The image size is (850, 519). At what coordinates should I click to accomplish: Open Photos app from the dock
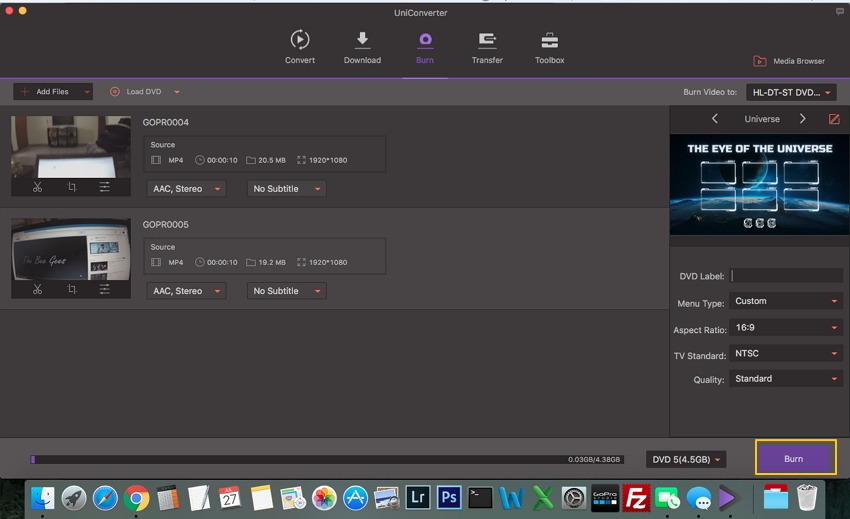tap(324, 498)
